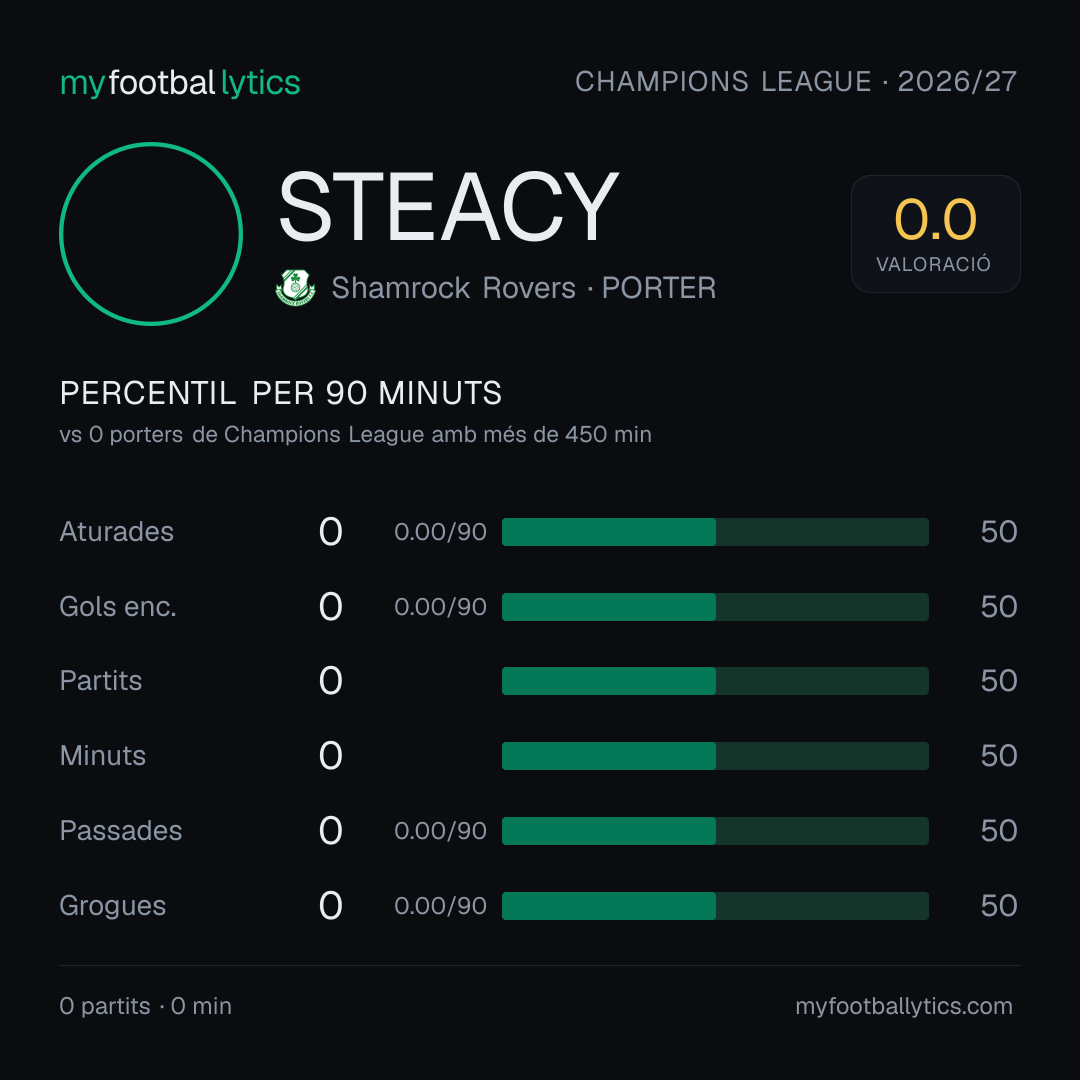Click the Partits percentile bar
1080x1080 pixels.
coord(715,681)
